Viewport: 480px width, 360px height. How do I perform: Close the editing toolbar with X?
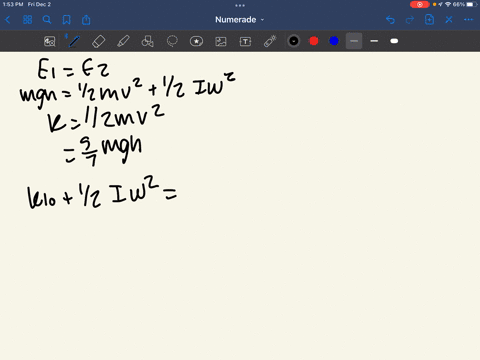[449, 20]
